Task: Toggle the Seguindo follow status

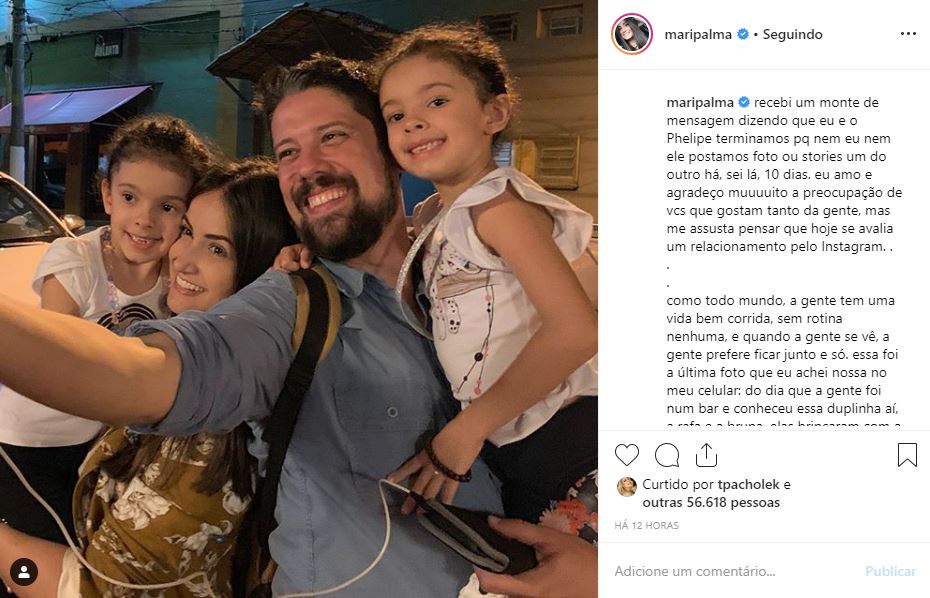Action: (x=792, y=34)
